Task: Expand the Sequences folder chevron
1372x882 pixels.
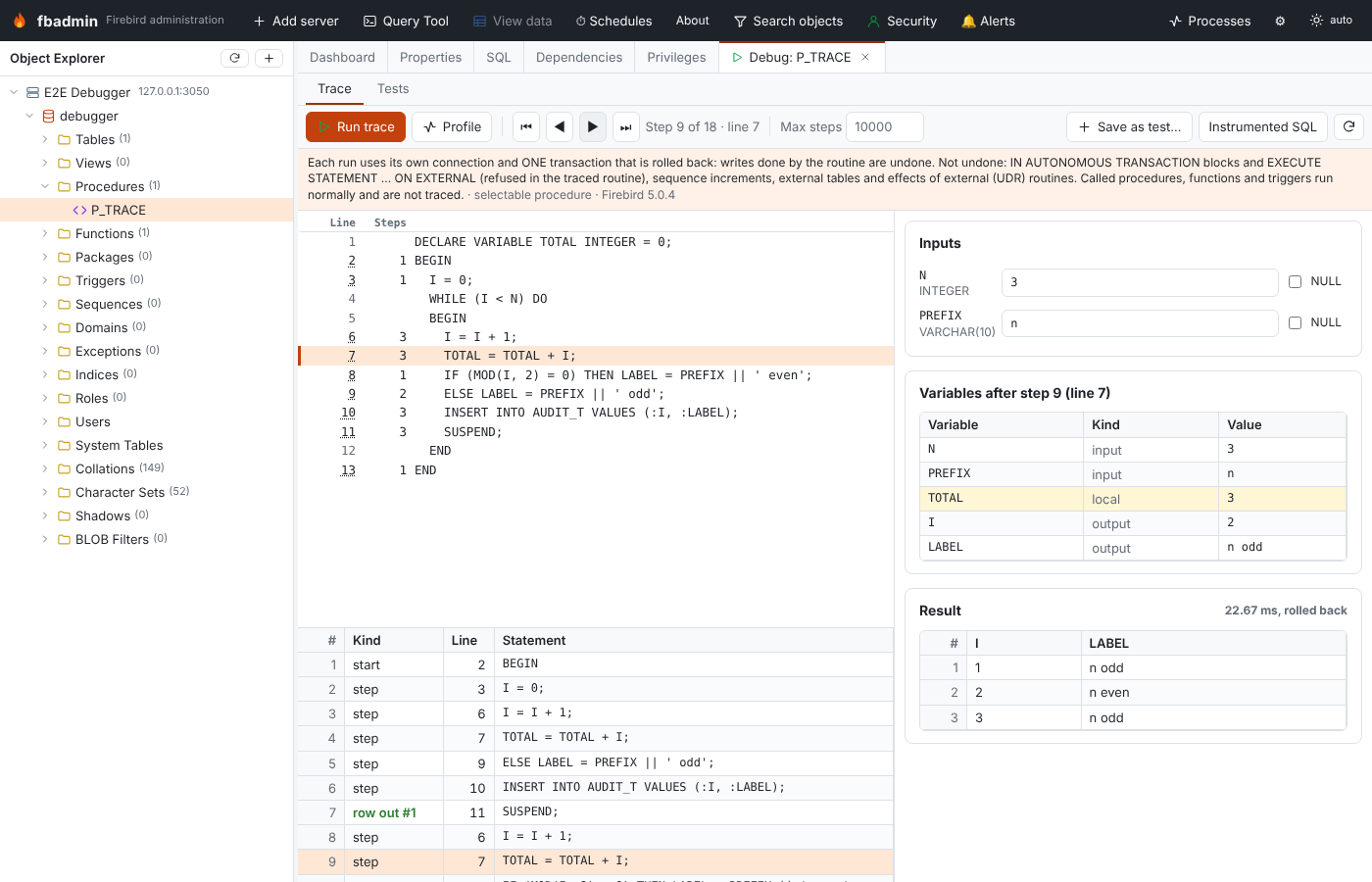Action: click(x=45, y=304)
